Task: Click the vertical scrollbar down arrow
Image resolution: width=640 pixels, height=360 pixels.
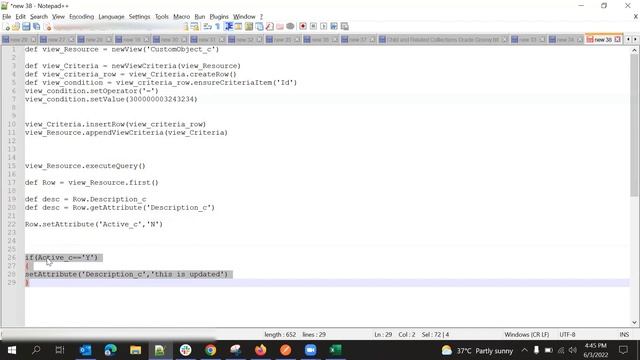Action: [634, 322]
